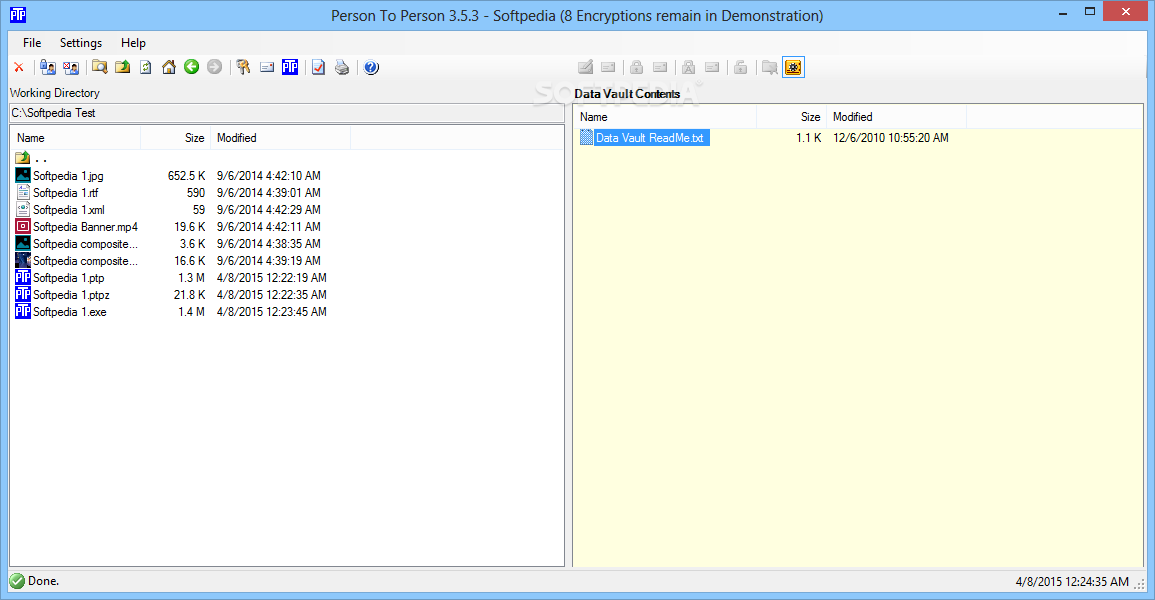1155x600 pixels.
Task: Click the green back arrow
Action: click(x=192, y=68)
